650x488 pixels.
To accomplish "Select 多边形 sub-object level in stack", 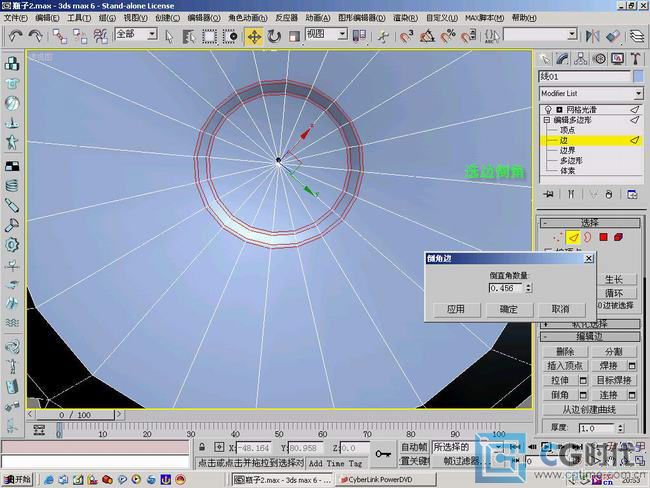I will (571, 160).
